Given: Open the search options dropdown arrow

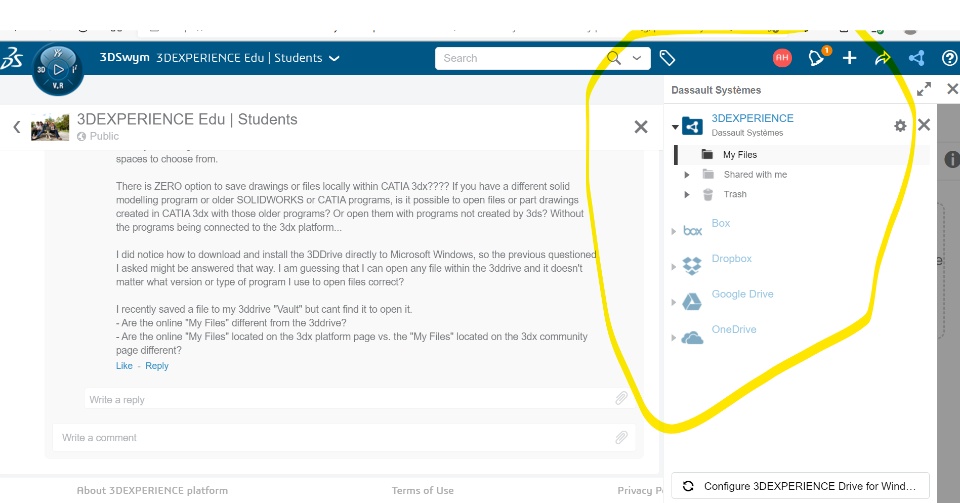Looking at the screenshot, I should coord(637,58).
